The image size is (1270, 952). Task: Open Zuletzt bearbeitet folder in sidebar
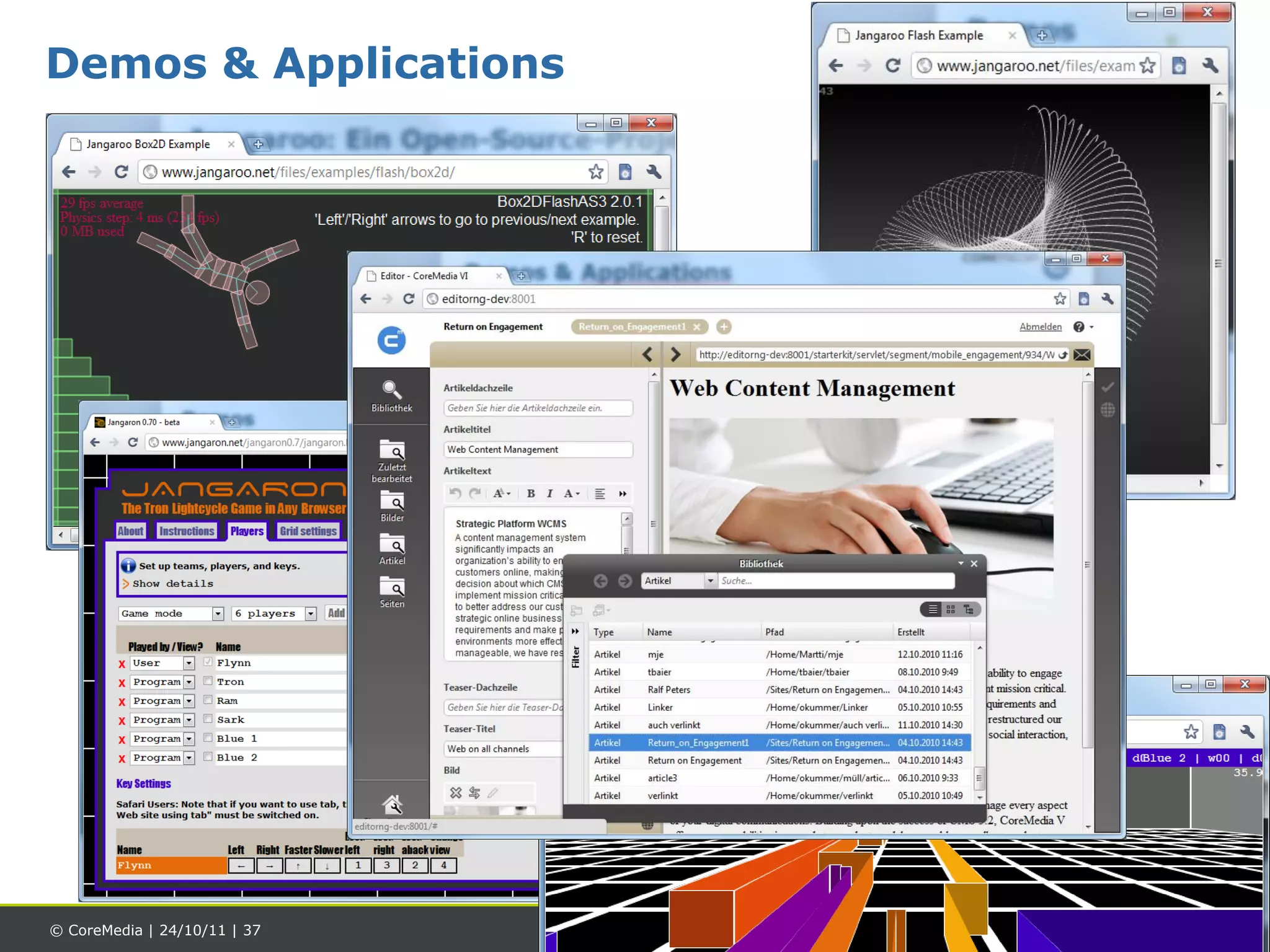pos(391,450)
